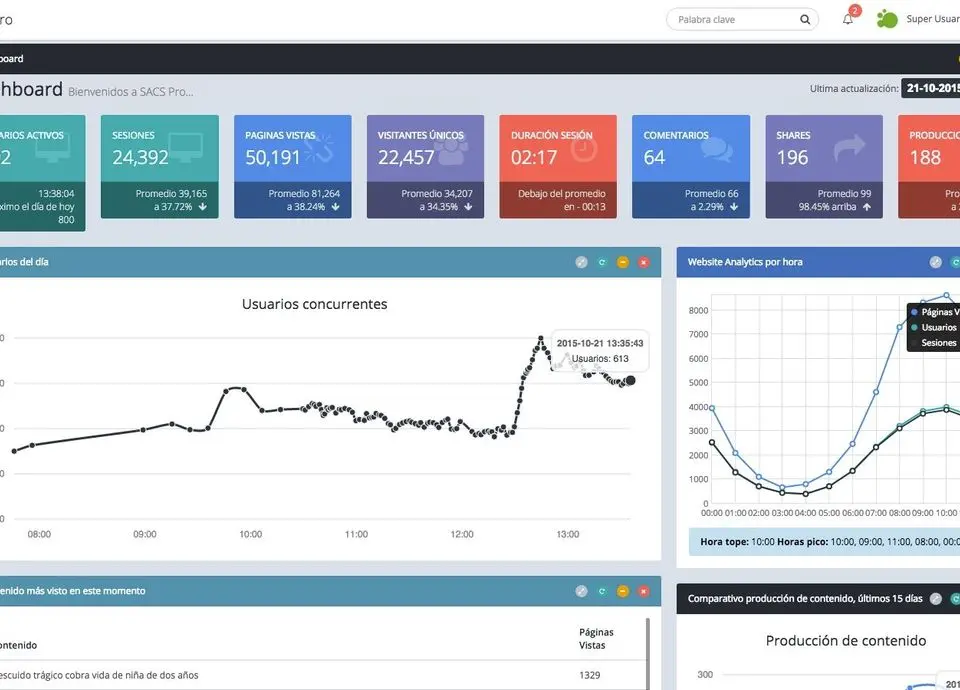Viewport: 960px width, 690px height.
Task: Collapse the Usuarios concurrentes chart panel
Action: [623, 262]
